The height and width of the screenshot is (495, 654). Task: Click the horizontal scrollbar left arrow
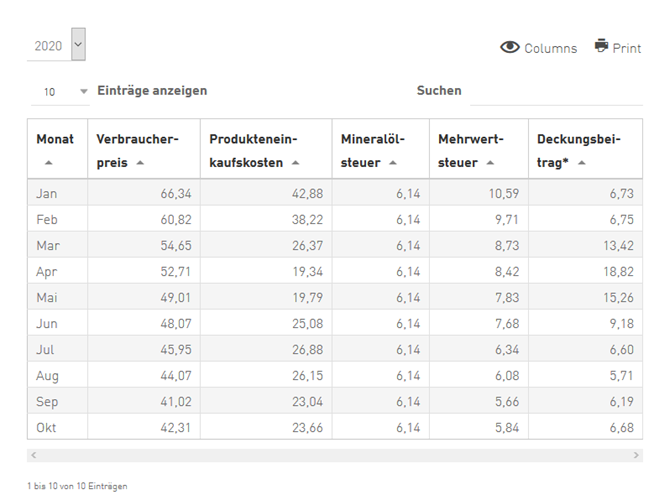point(34,455)
